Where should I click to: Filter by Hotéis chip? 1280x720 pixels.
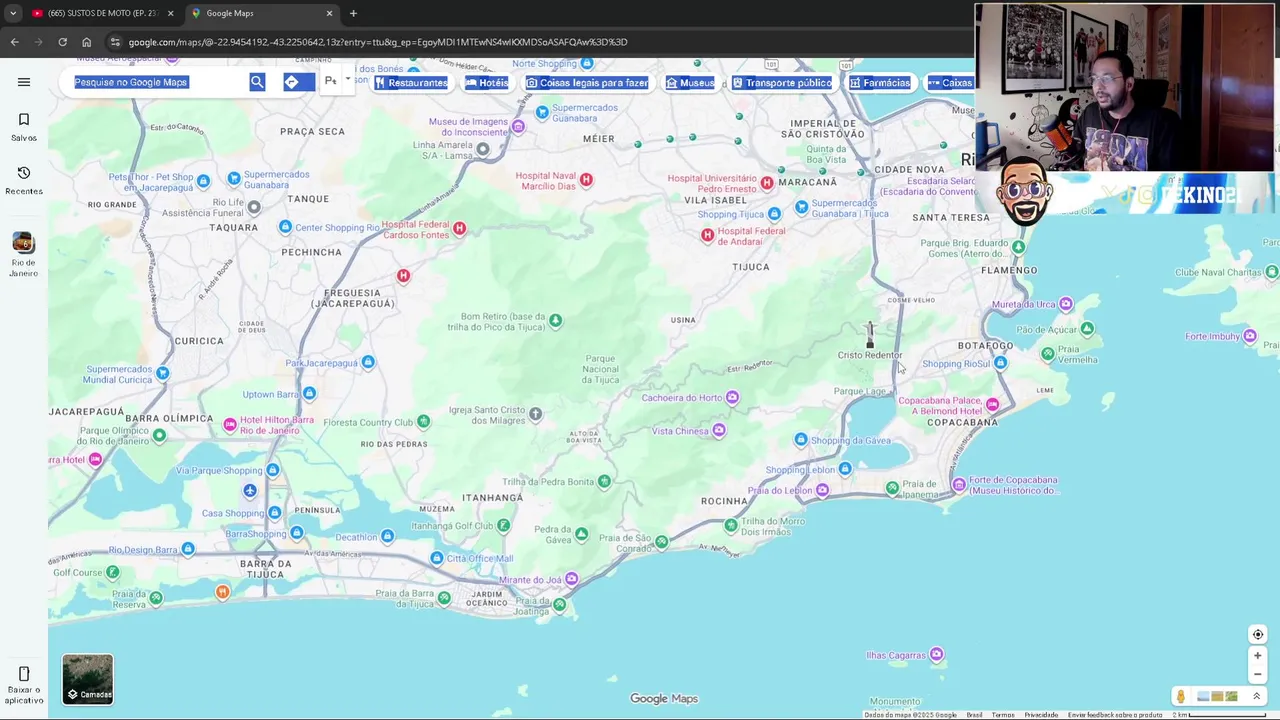click(487, 83)
